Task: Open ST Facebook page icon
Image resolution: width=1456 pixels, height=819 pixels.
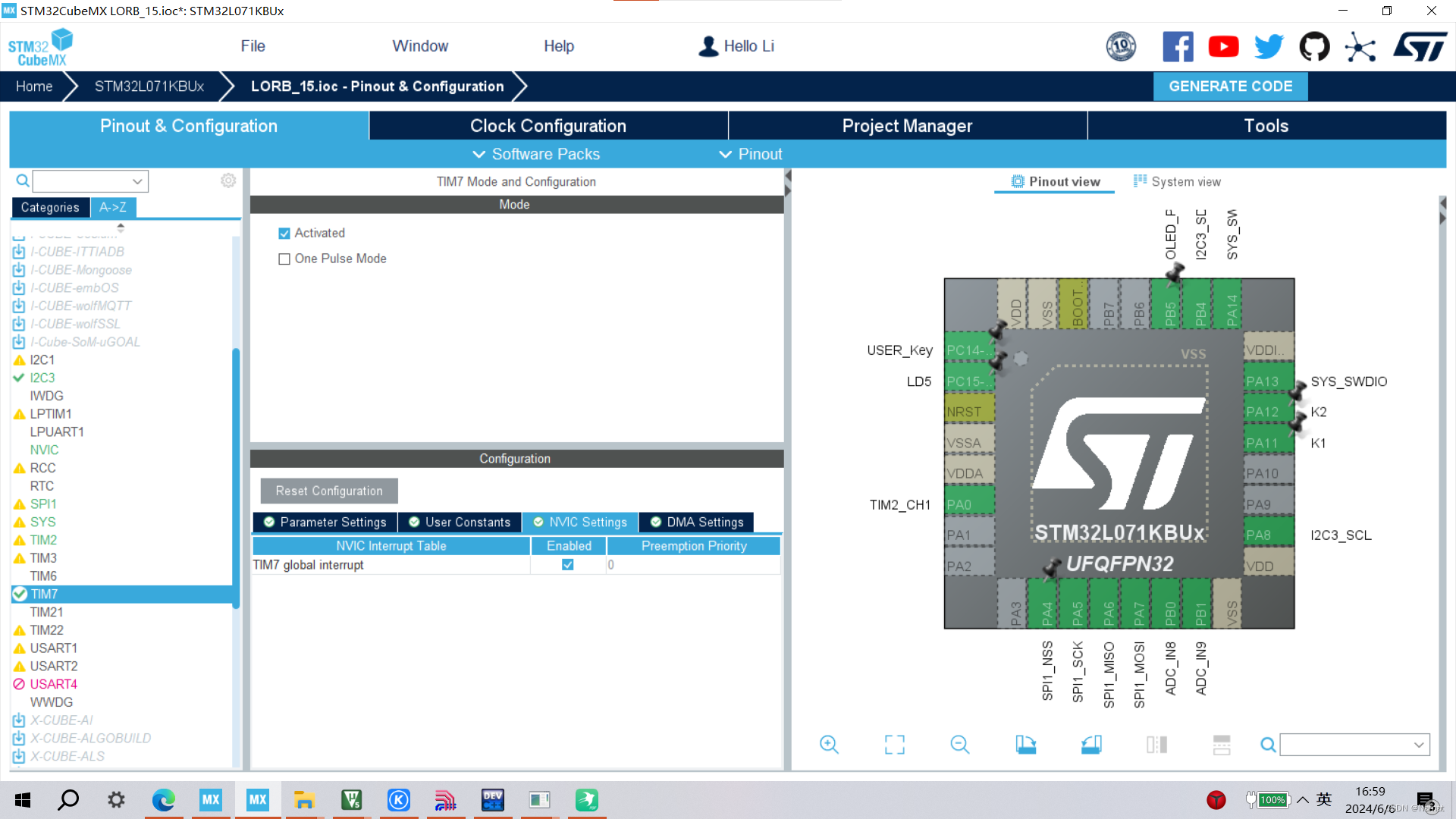Action: pos(1178,47)
